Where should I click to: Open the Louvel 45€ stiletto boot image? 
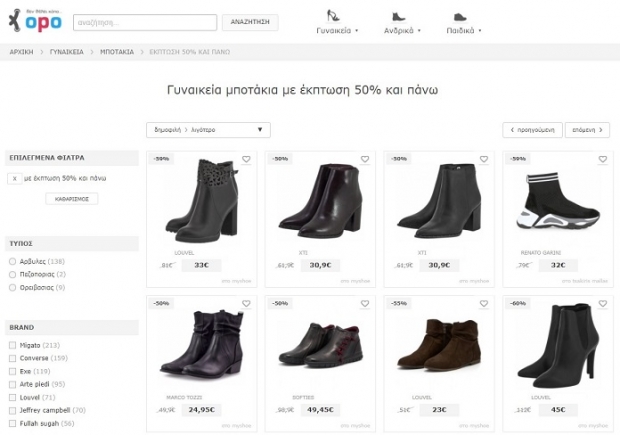point(558,345)
